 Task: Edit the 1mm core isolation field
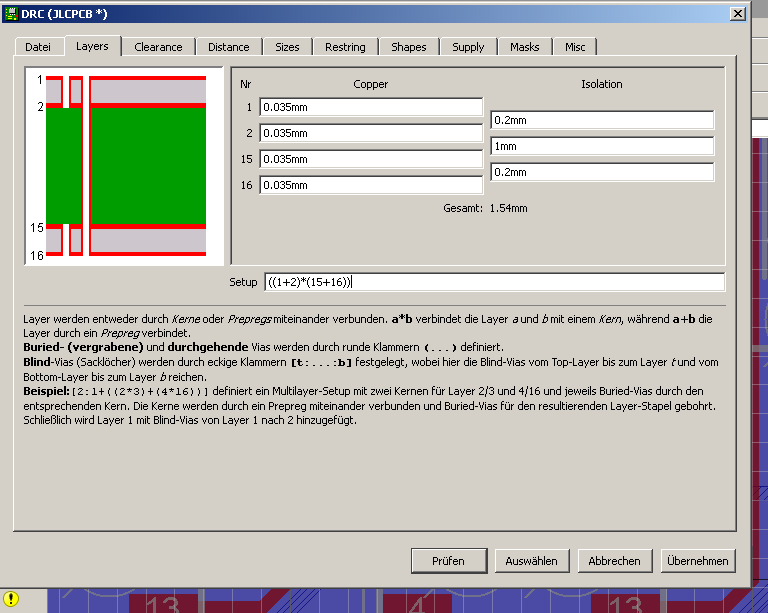pyautogui.click(x=602, y=146)
